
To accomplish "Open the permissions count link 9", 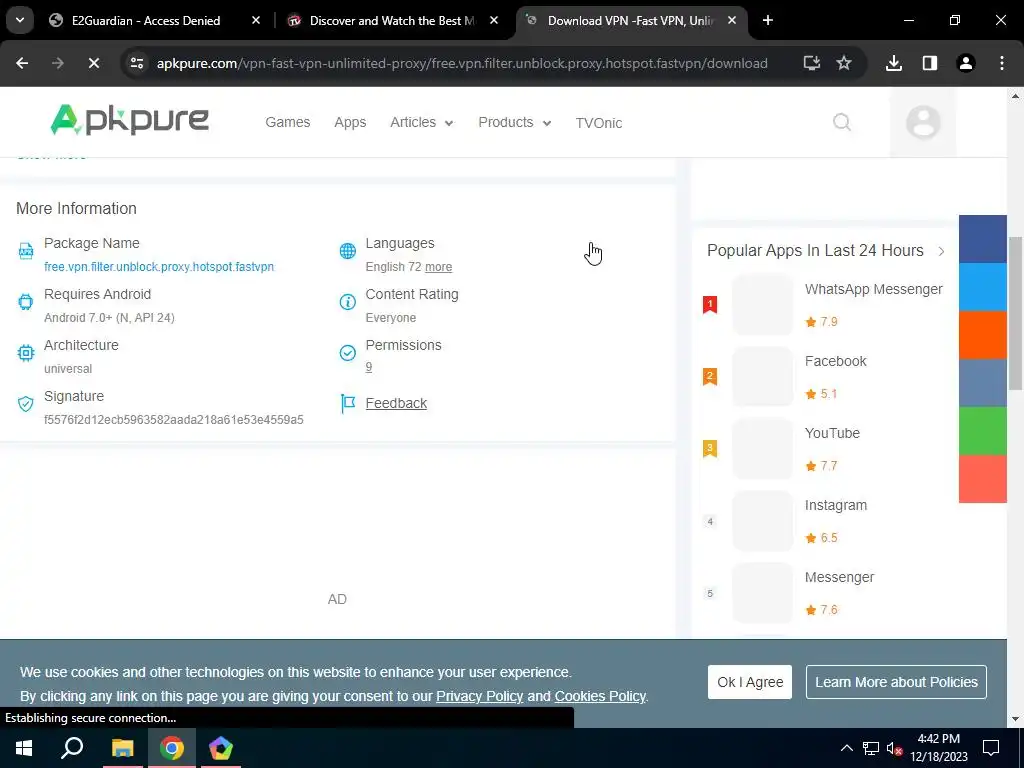I will (368, 366).
